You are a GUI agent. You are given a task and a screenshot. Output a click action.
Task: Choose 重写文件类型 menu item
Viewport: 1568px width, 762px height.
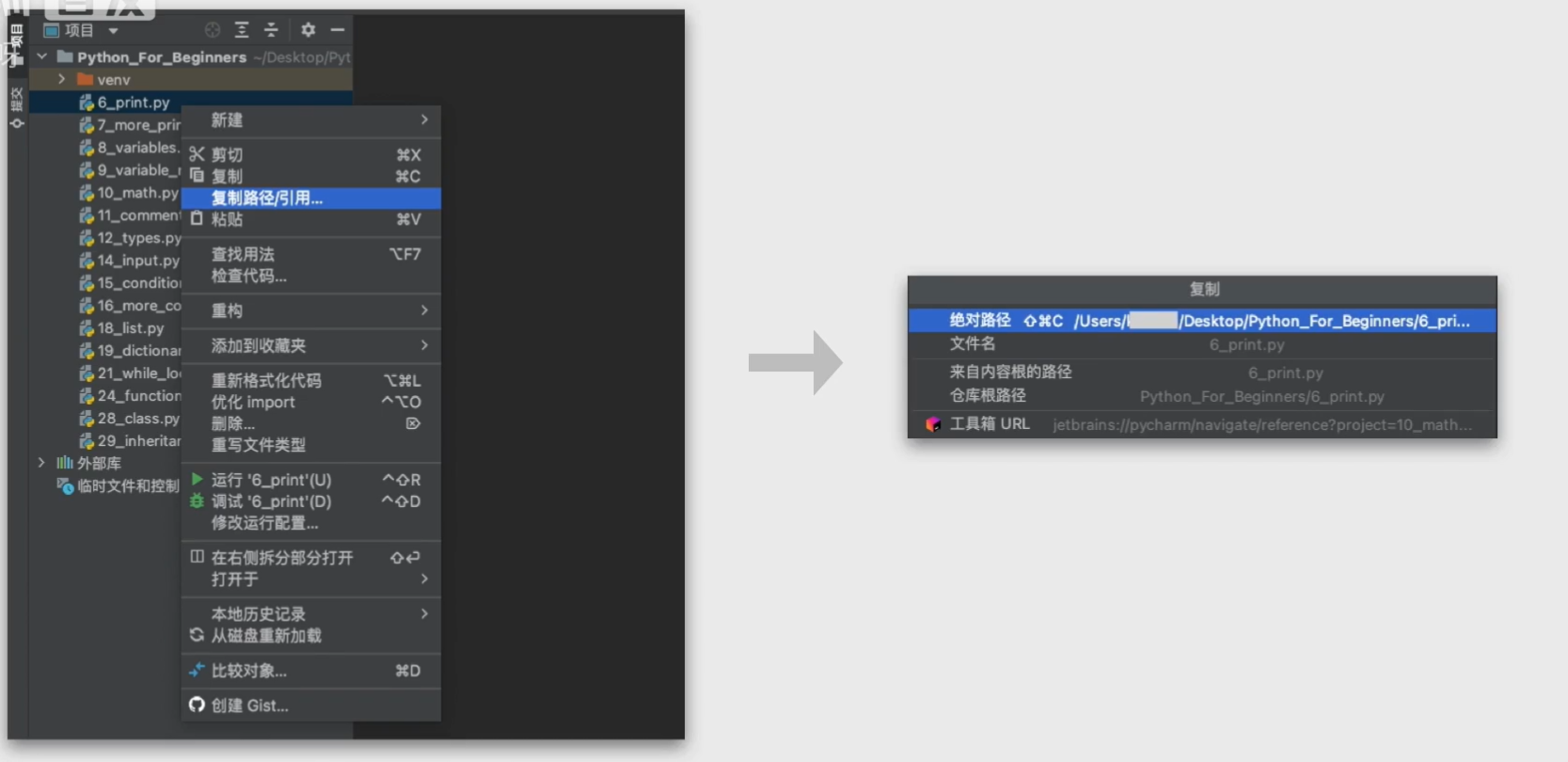pos(310,445)
